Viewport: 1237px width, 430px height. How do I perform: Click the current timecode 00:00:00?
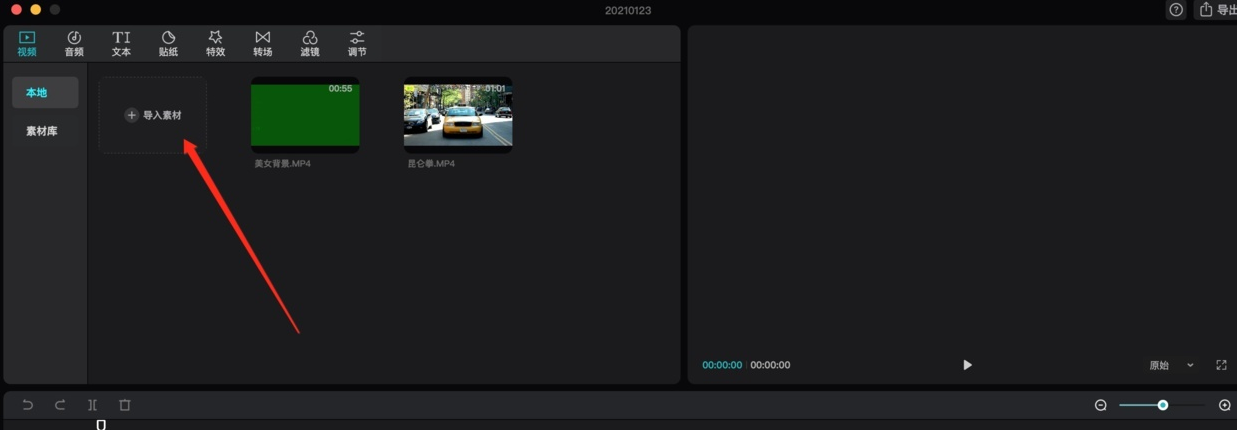coord(722,365)
